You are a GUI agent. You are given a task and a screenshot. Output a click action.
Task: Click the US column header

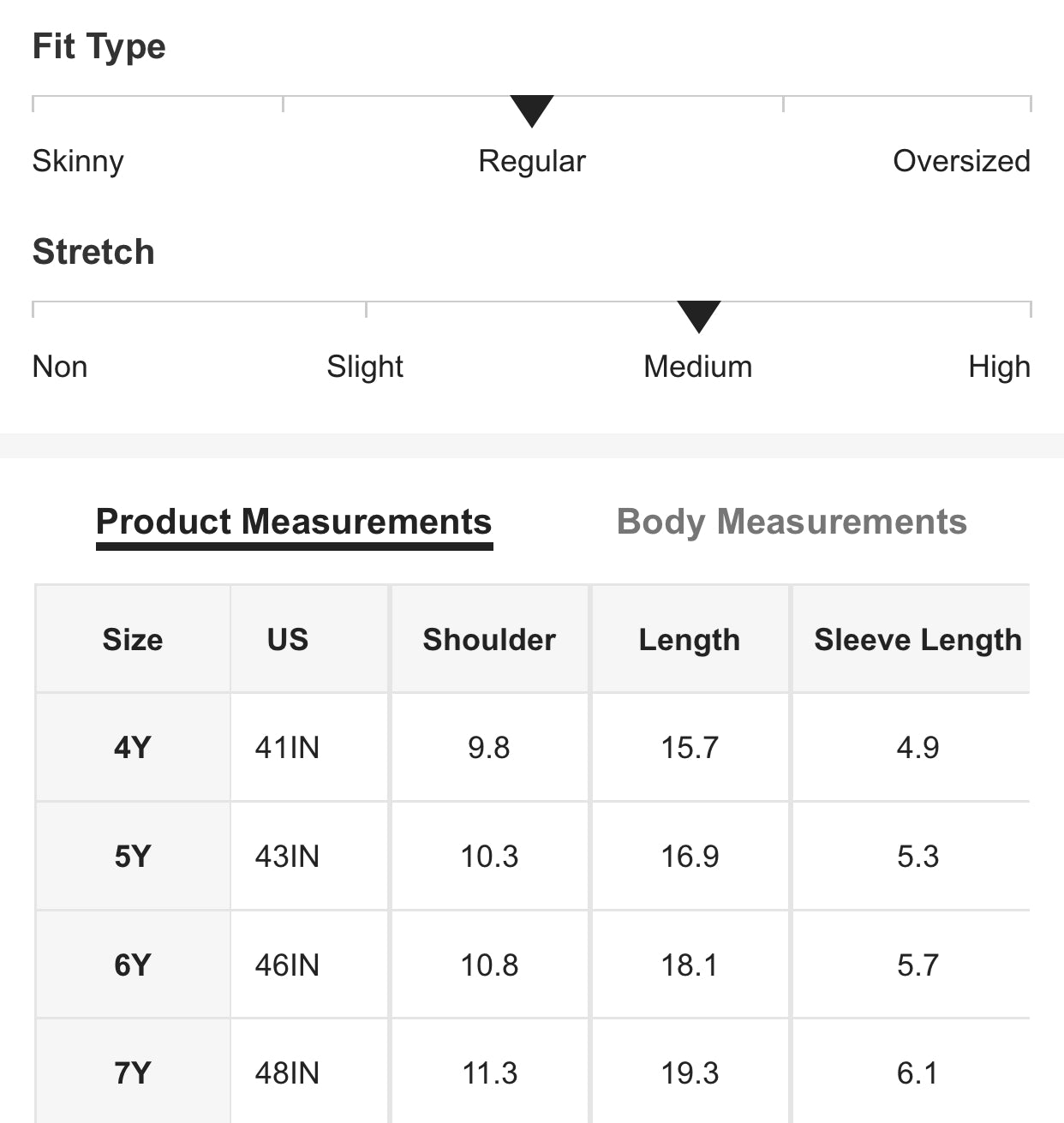(288, 640)
